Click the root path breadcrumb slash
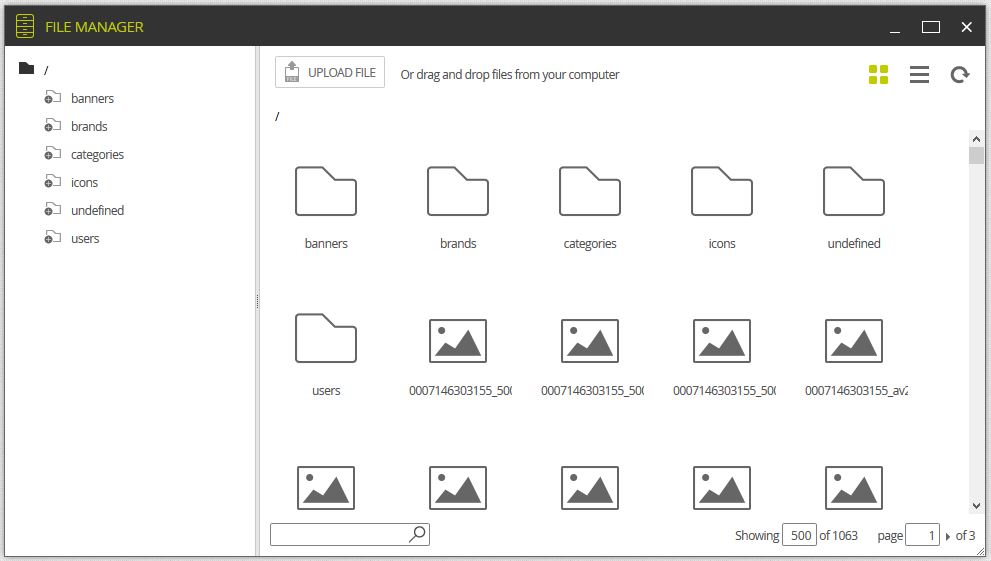The image size is (991, 561). 277,116
